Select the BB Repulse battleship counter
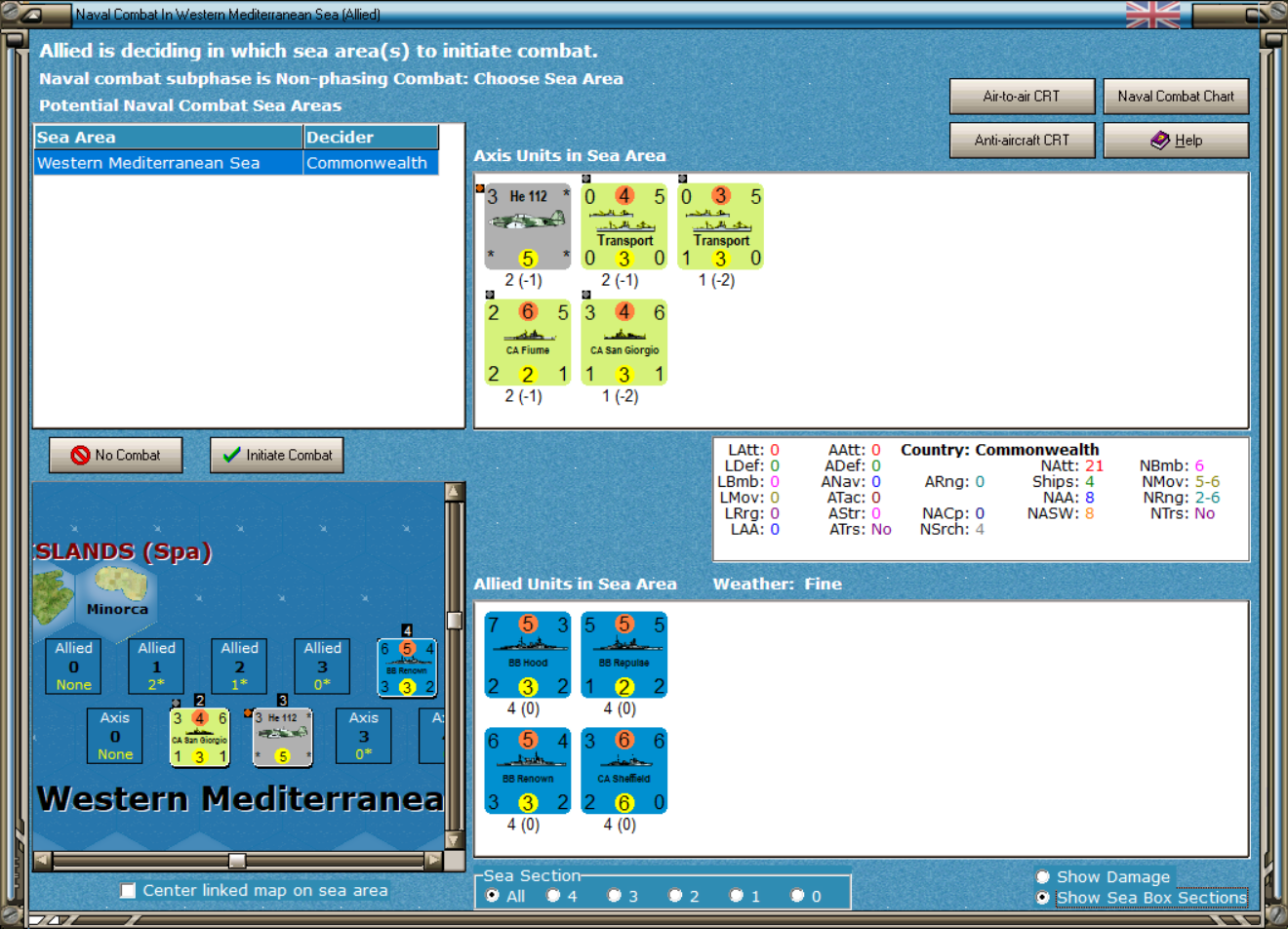Screen dimensions: 1288x929 coord(624,655)
